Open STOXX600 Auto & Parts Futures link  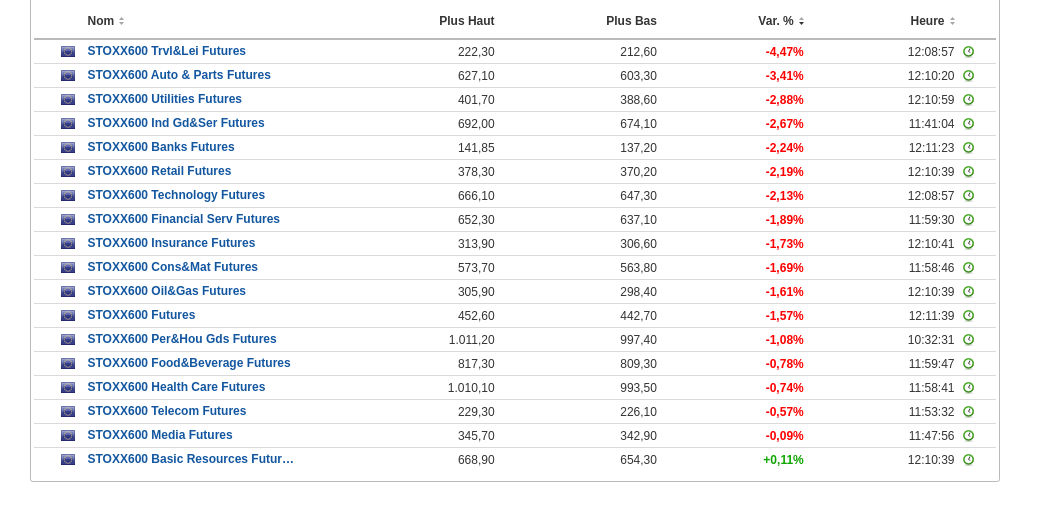(x=179, y=75)
